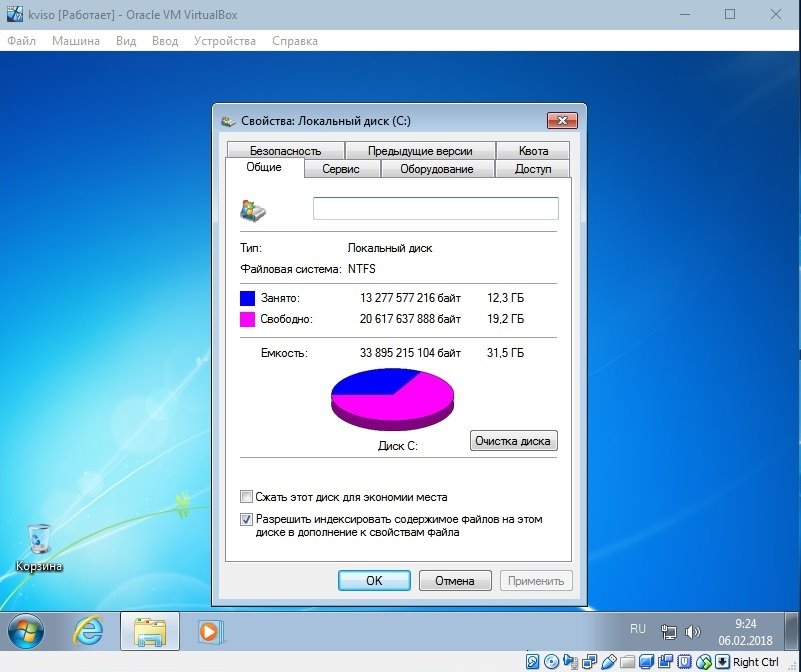Click the mouse integration indicator in VirtualBox status bar
Screen dimensions: 801x672
point(703,662)
